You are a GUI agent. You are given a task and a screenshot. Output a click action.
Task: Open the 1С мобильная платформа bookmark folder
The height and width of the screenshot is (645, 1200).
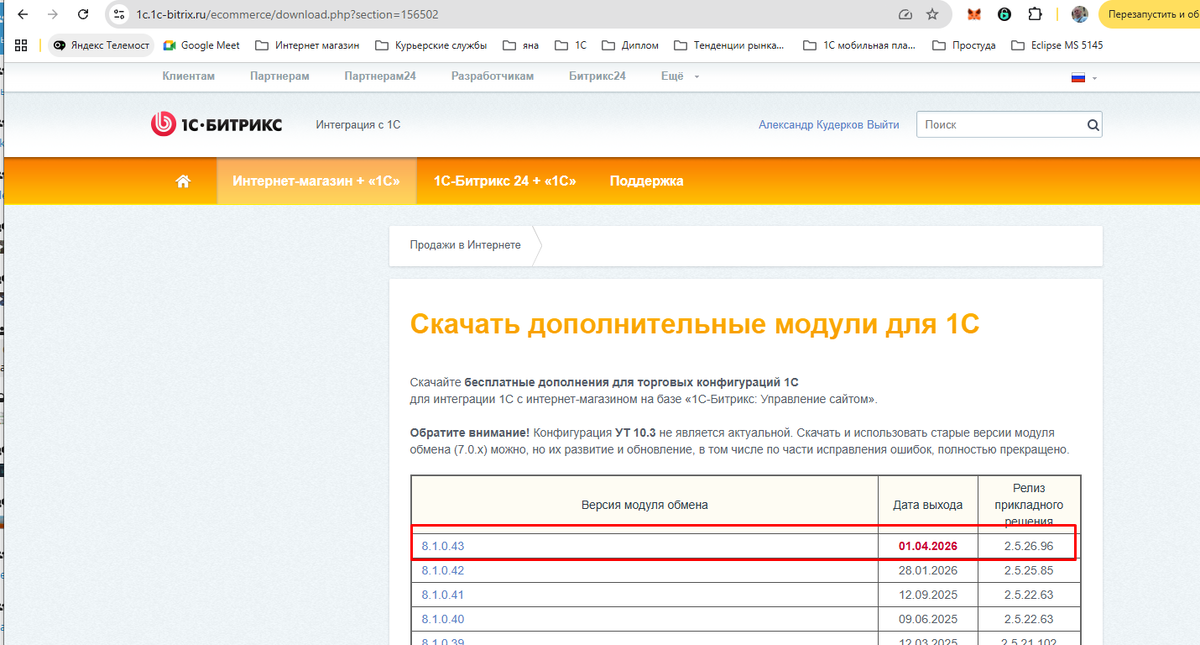[x=859, y=45]
